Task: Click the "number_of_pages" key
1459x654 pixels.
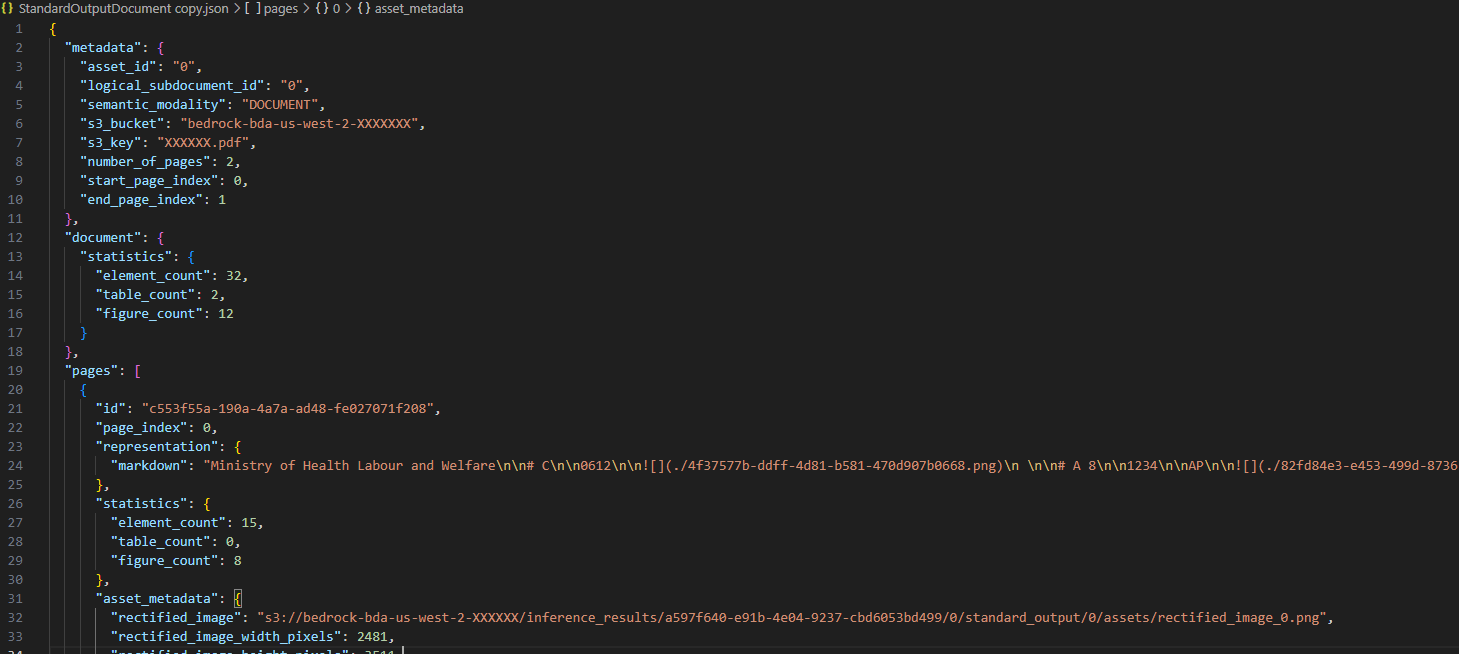Action: [x=145, y=161]
